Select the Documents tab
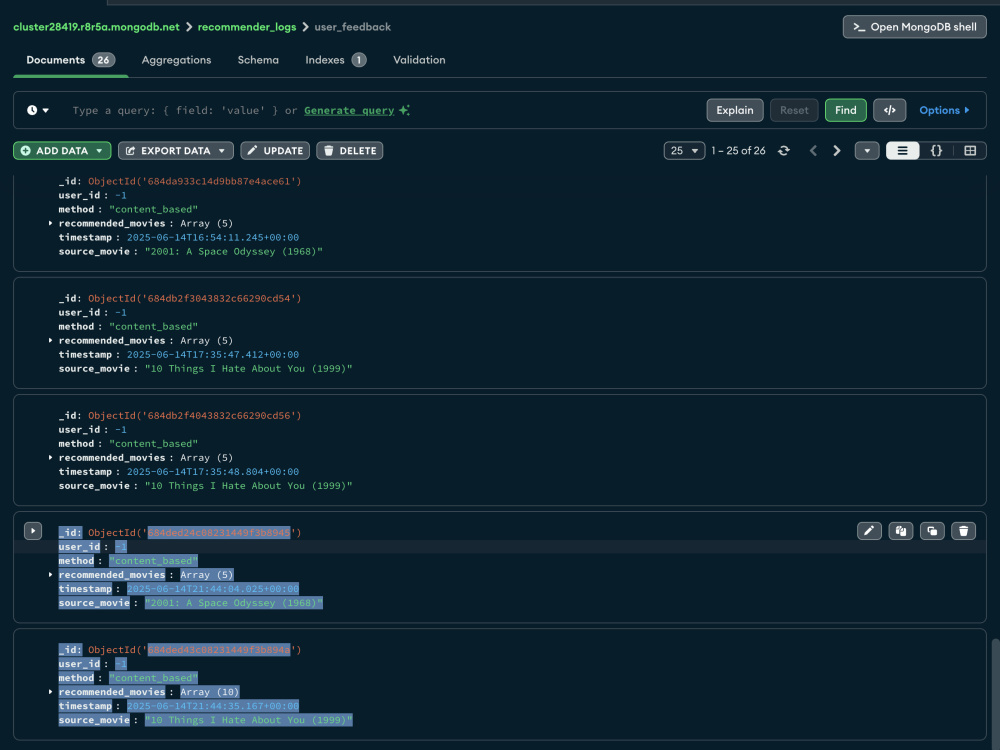The height and width of the screenshot is (750, 1000). click(70, 60)
